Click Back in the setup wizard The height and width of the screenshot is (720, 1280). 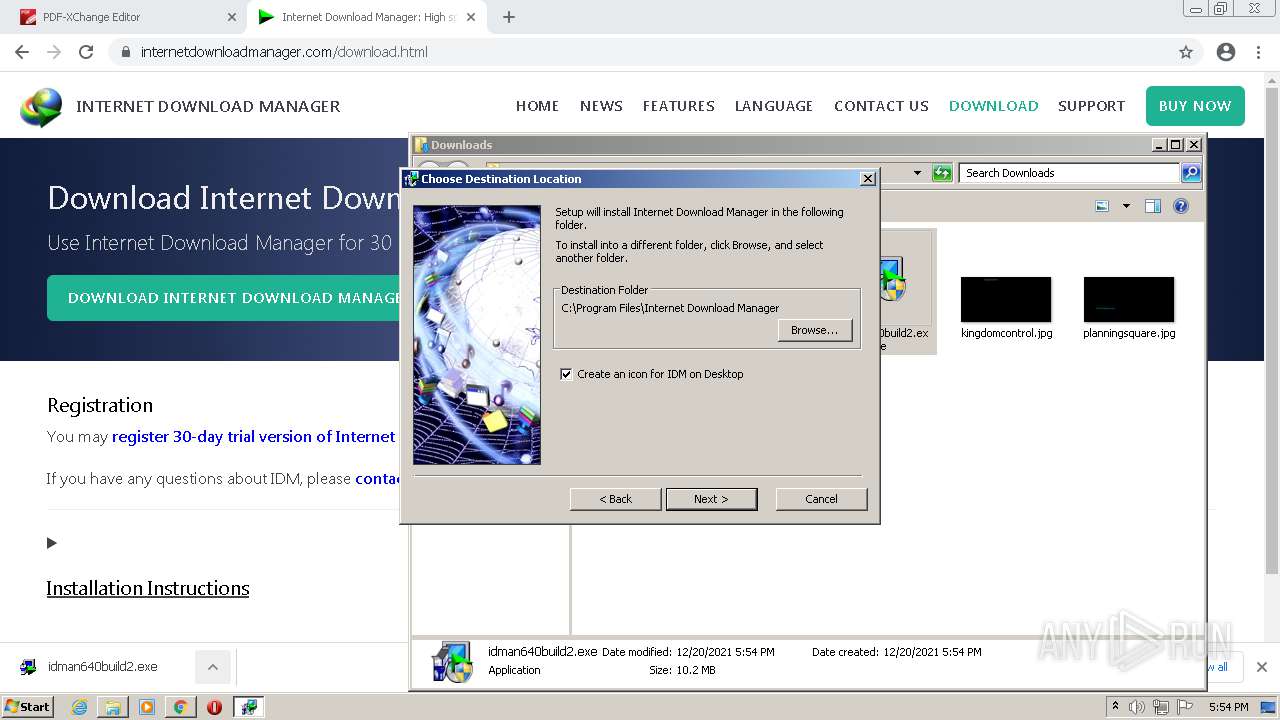pyautogui.click(x=615, y=499)
